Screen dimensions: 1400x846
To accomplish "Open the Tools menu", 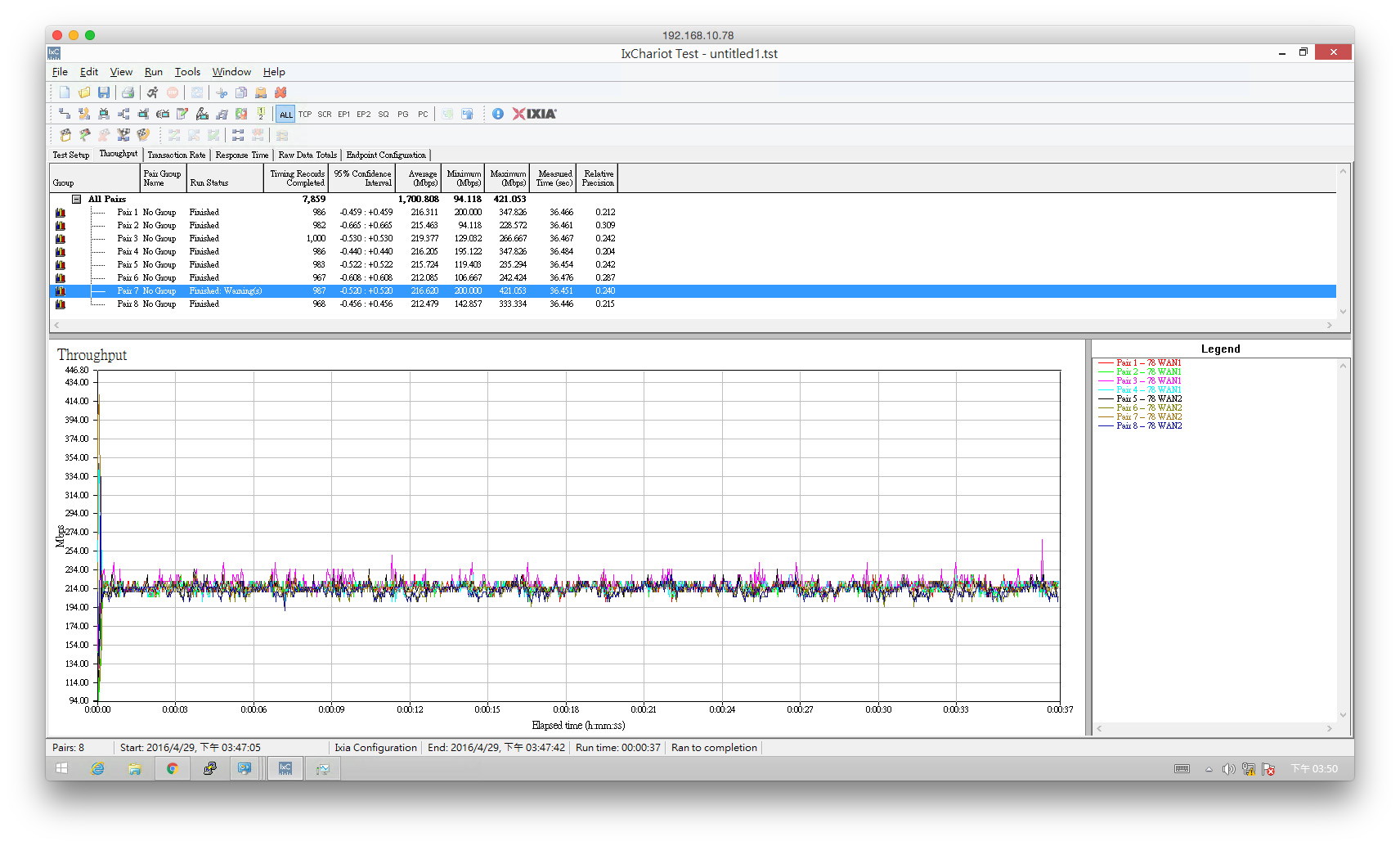I will (187, 72).
